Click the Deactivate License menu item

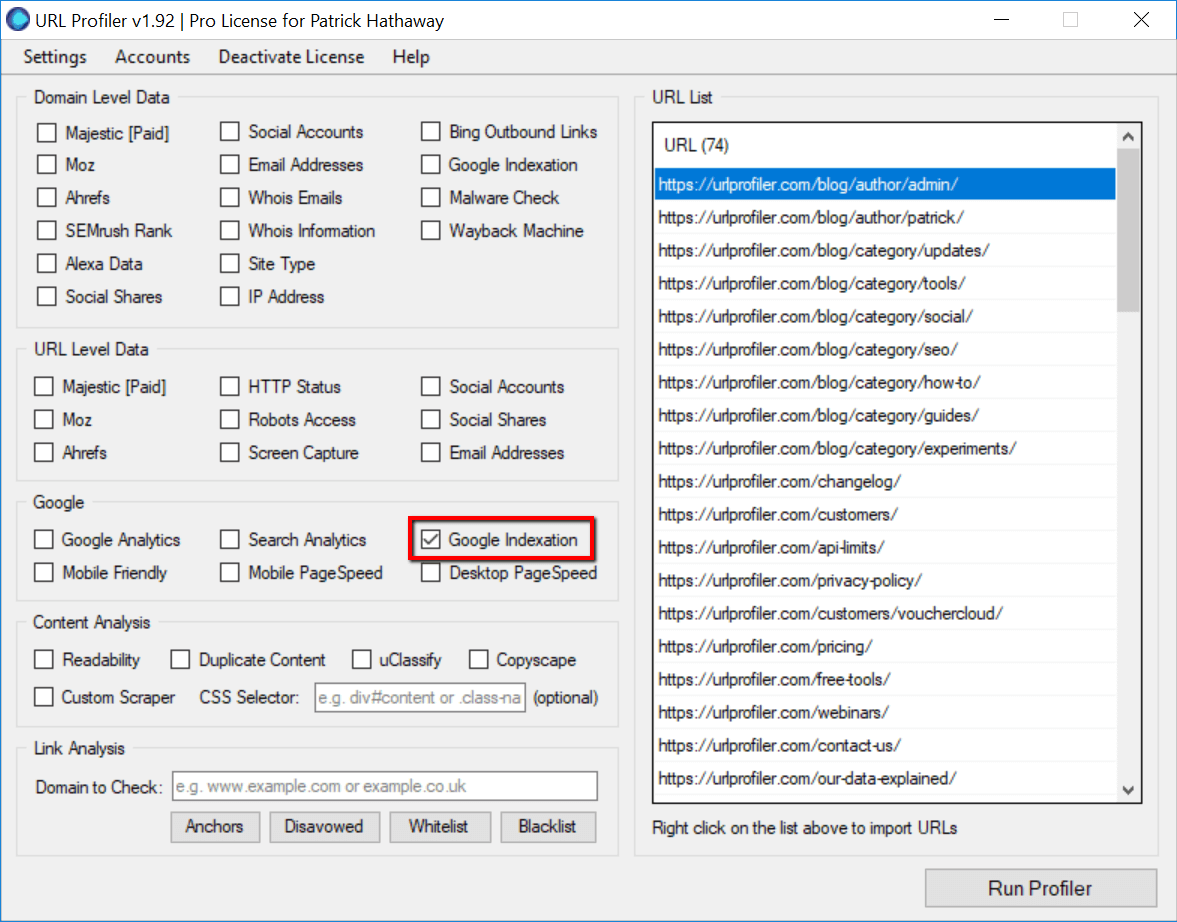point(290,57)
